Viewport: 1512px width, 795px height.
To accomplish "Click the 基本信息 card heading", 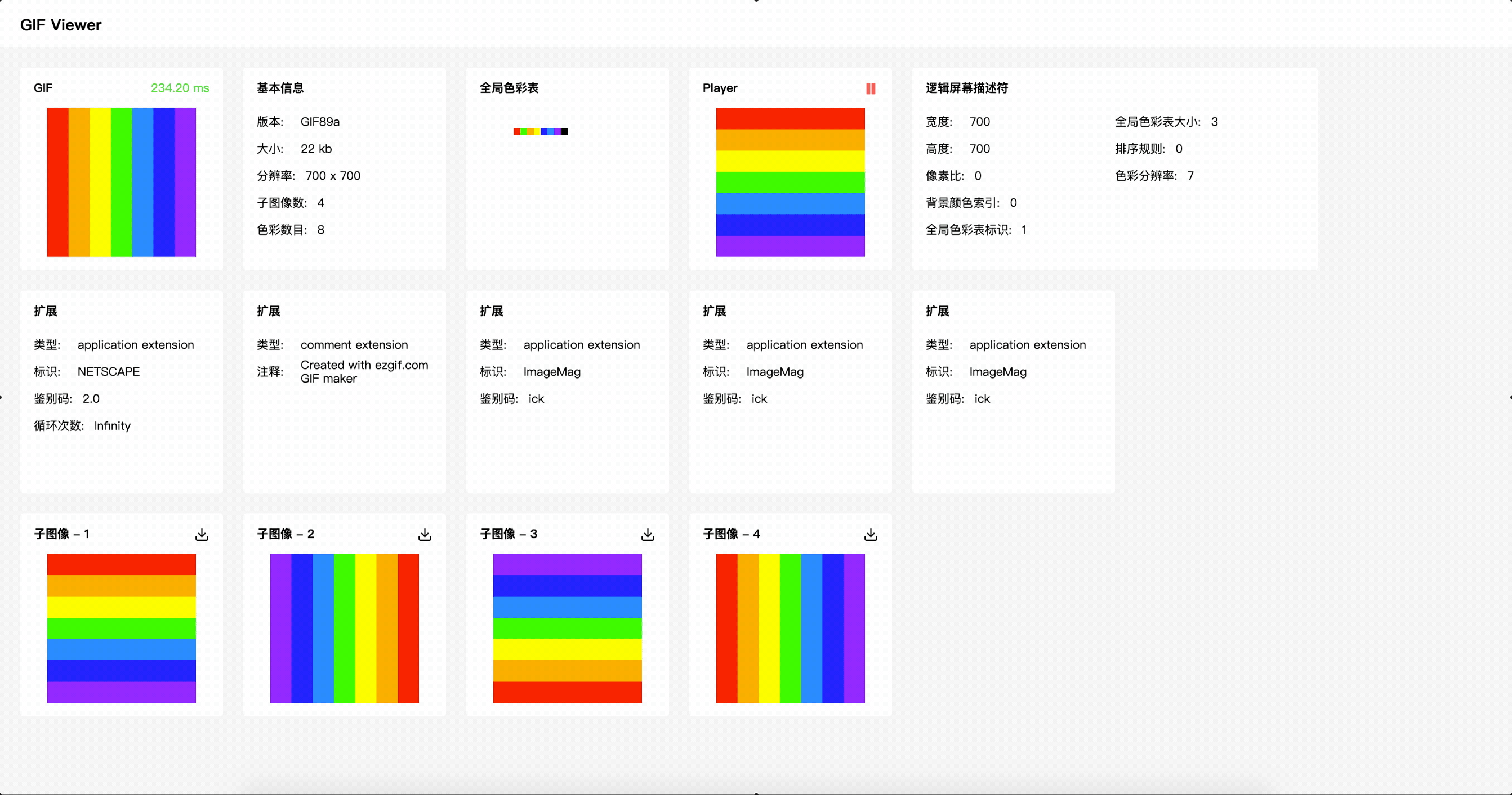I will tap(280, 88).
